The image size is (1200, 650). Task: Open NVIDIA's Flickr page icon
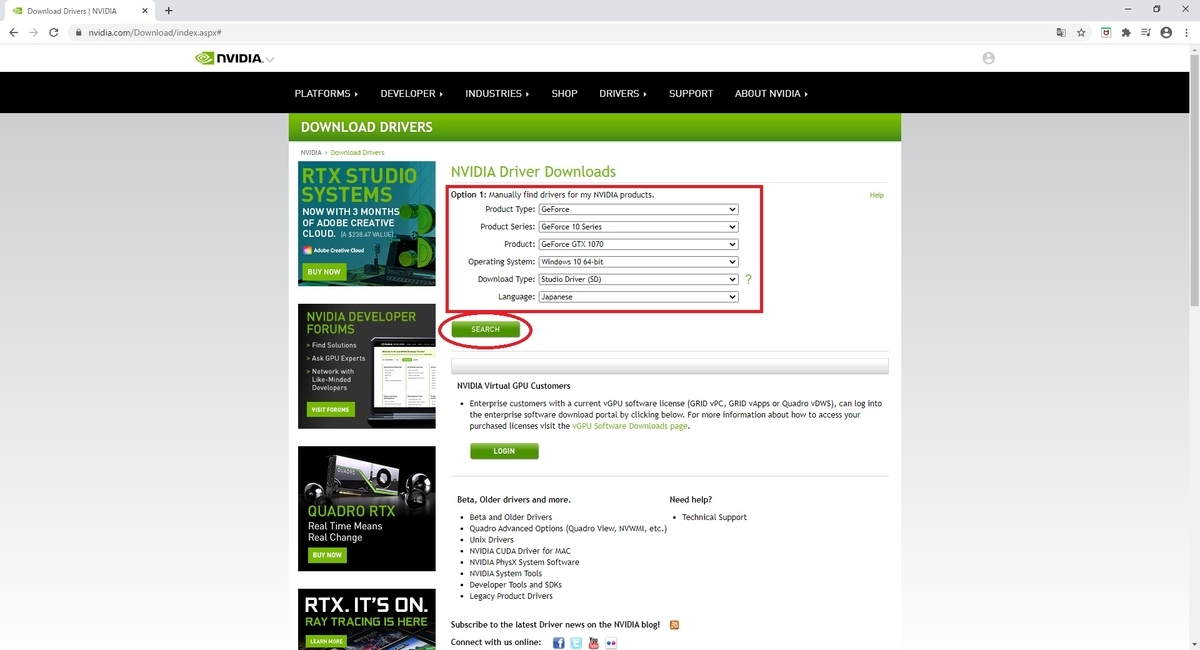tap(610, 642)
